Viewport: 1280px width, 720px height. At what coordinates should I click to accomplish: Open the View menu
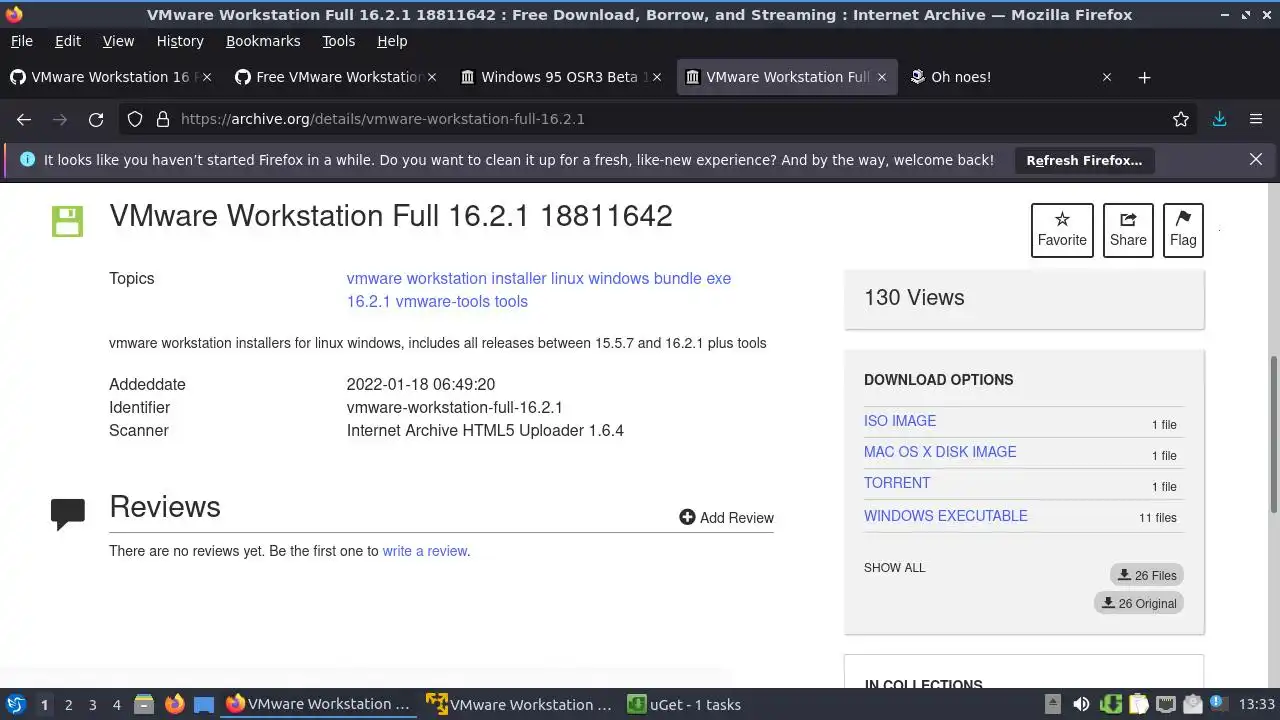coord(118,41)
